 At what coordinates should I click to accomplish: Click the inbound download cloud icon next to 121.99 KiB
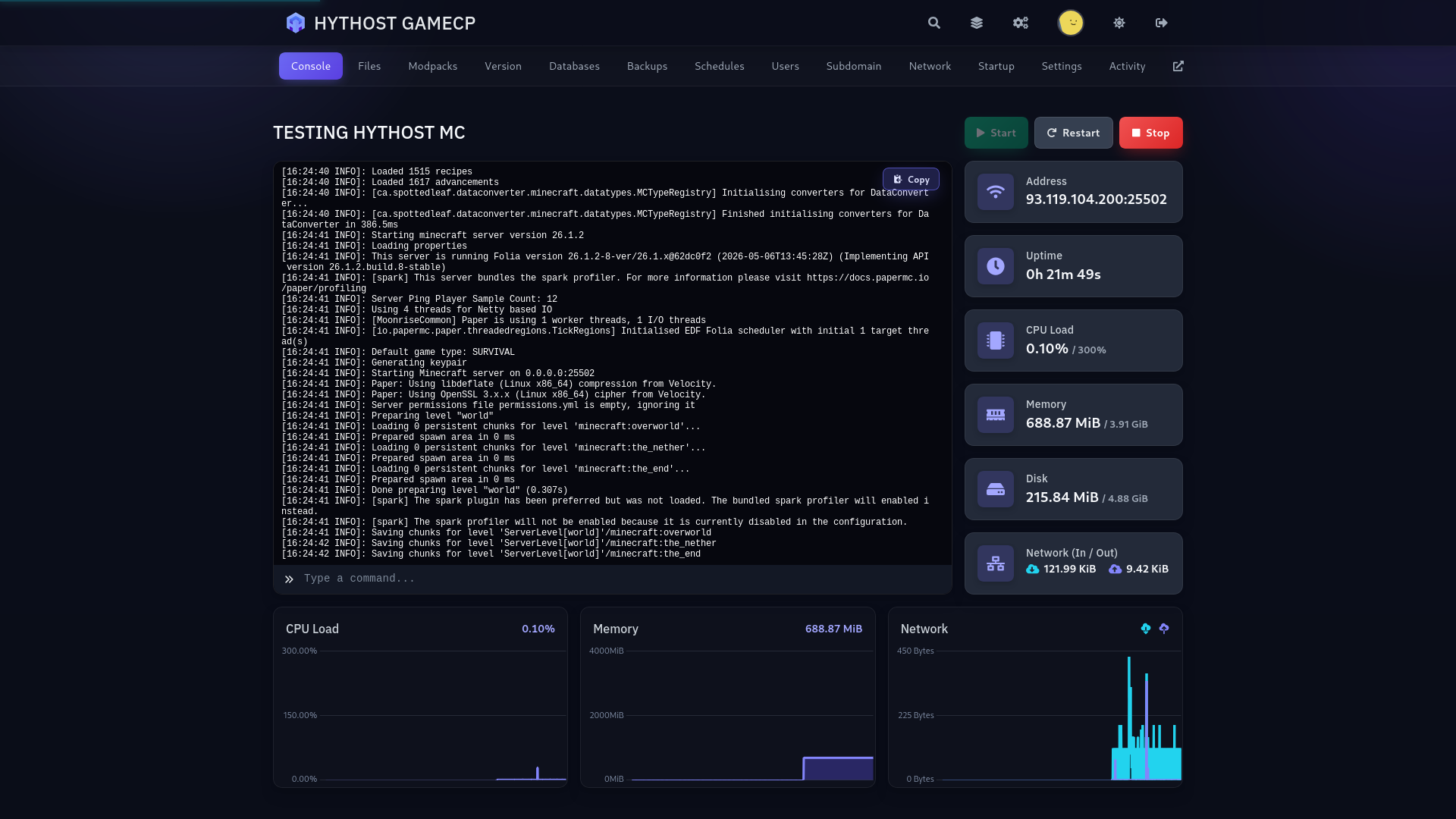pos(1033,569)
